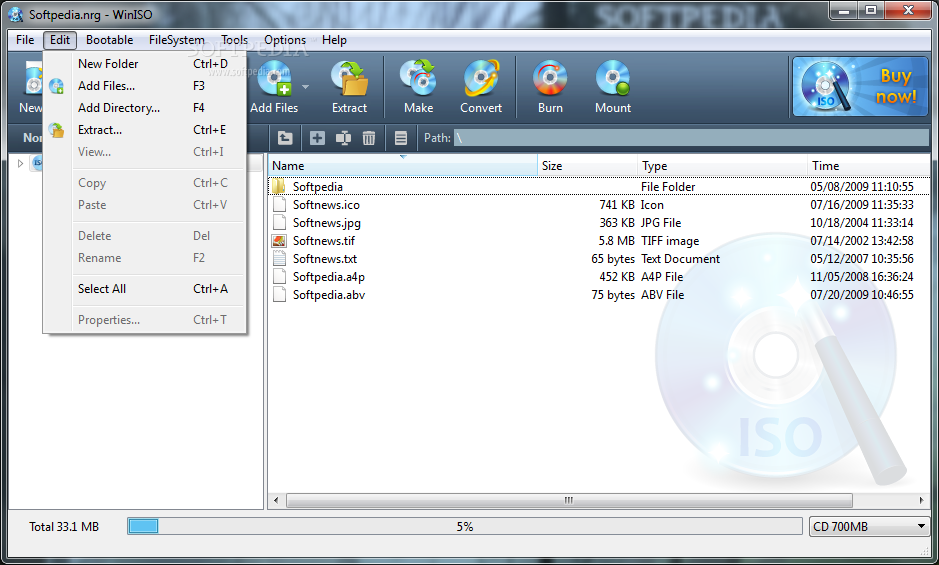Click the 07/16/2009 11:35:33 time cell
Screen dimensions: 939x565
pos(862,205)
